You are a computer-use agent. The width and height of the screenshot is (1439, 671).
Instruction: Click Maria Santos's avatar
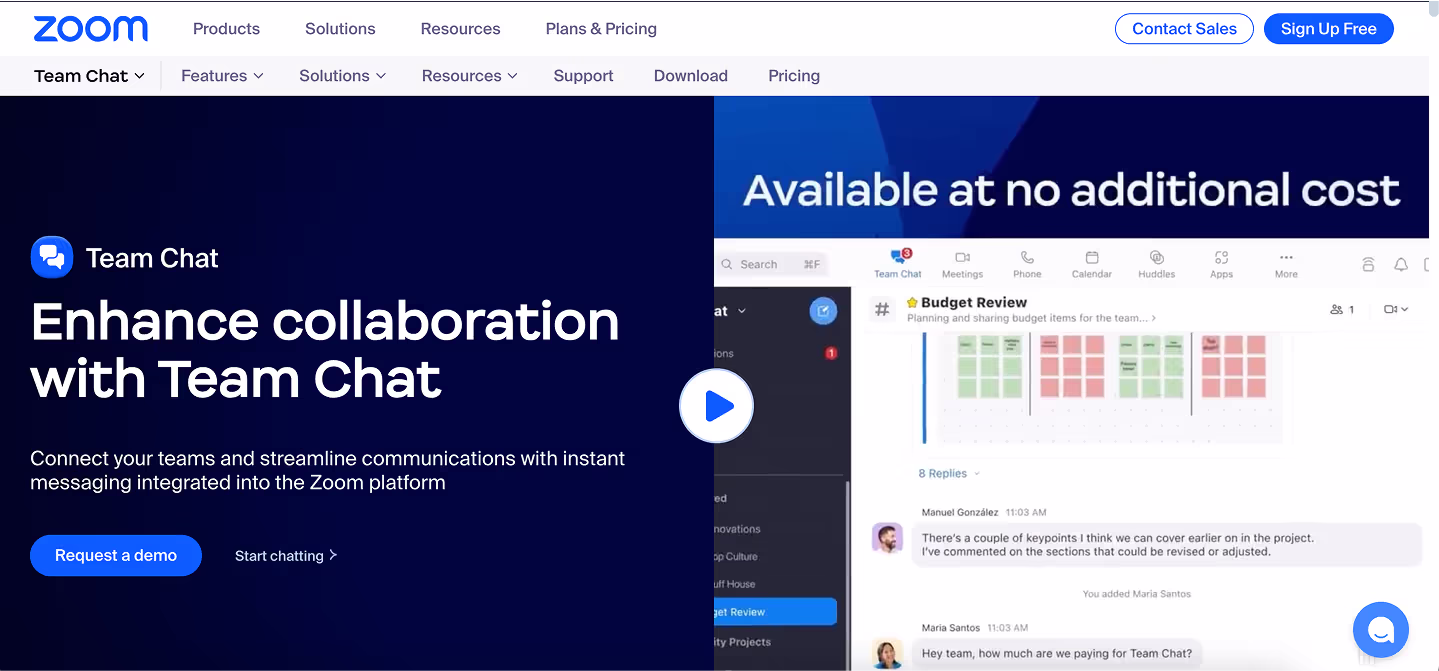coord(887,654)
